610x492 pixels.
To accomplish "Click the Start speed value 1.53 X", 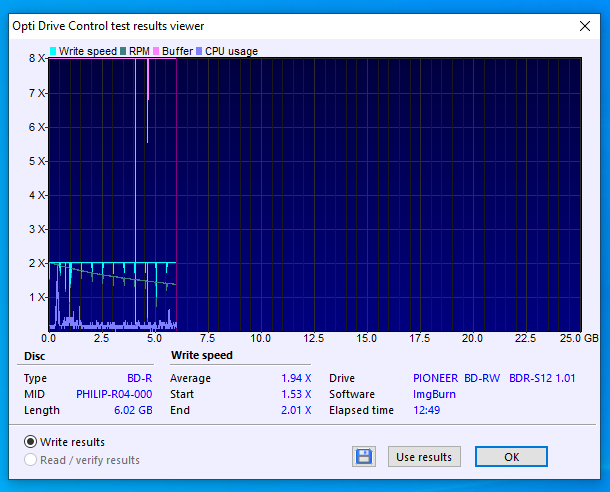I will point(296,394).
